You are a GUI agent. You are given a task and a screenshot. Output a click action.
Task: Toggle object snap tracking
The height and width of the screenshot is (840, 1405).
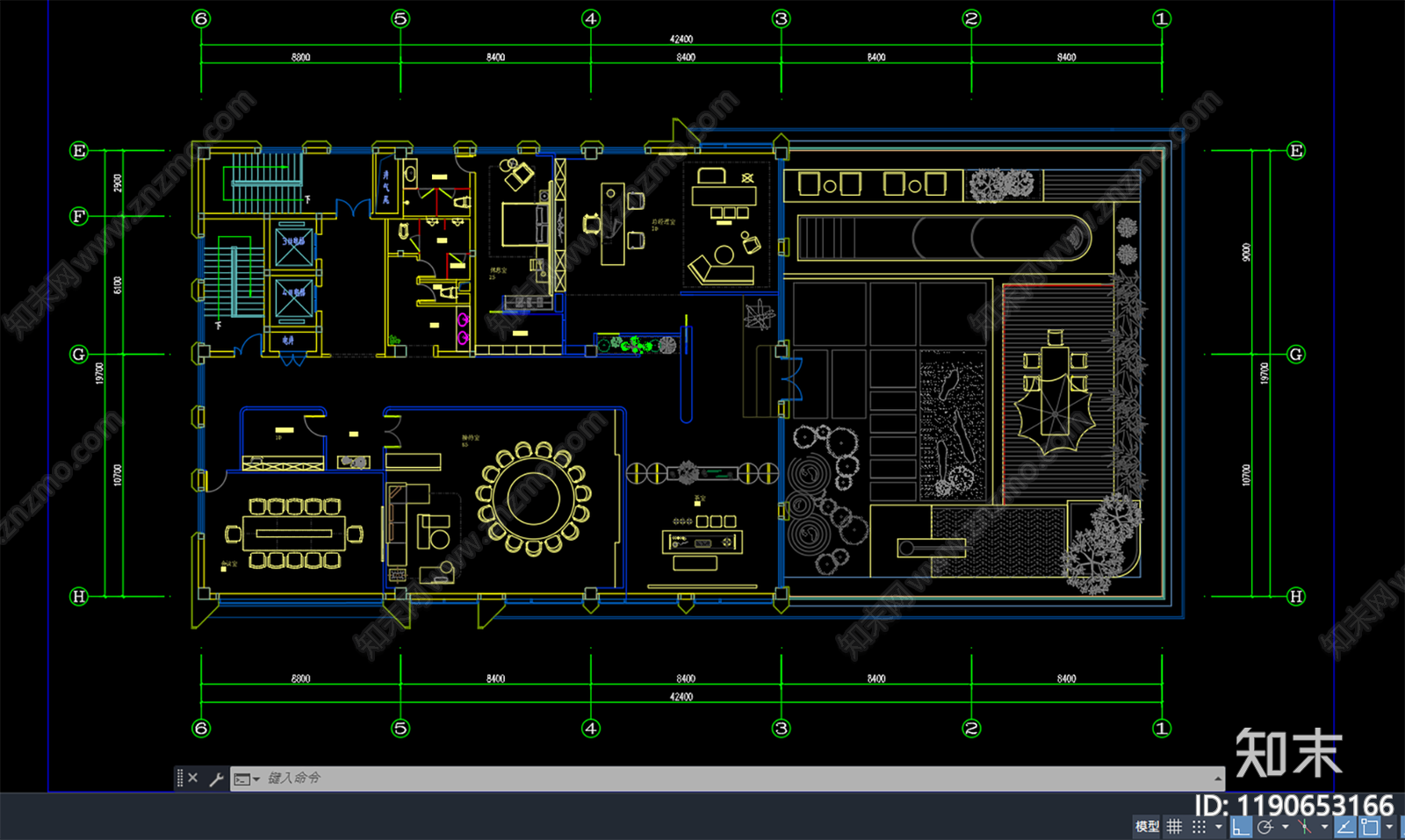coord(1344,827)
